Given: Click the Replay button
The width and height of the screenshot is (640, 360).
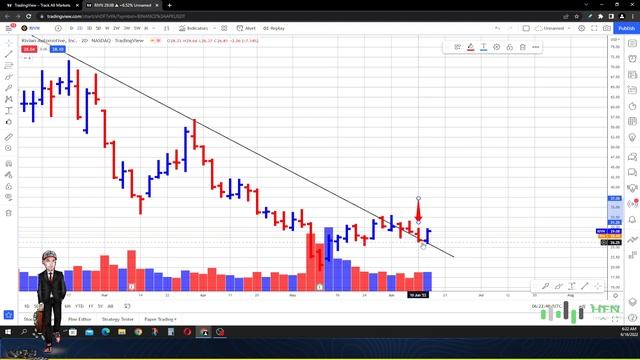Looking at the screenshot, I should click(273, 28).
